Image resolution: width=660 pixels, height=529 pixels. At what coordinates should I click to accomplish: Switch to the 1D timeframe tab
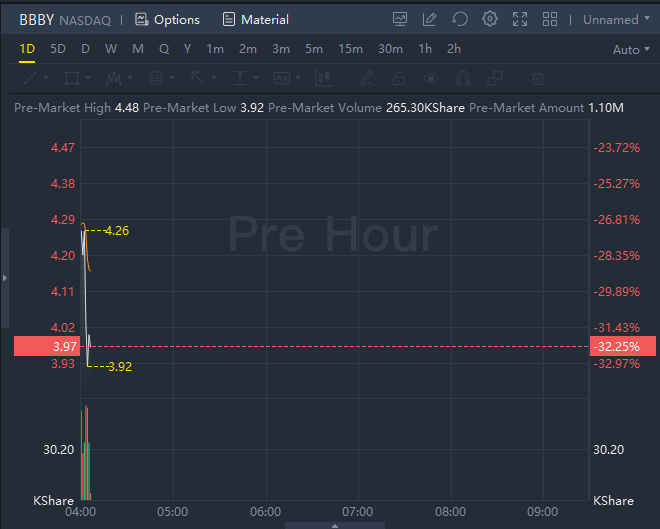[x=27, y=49]
